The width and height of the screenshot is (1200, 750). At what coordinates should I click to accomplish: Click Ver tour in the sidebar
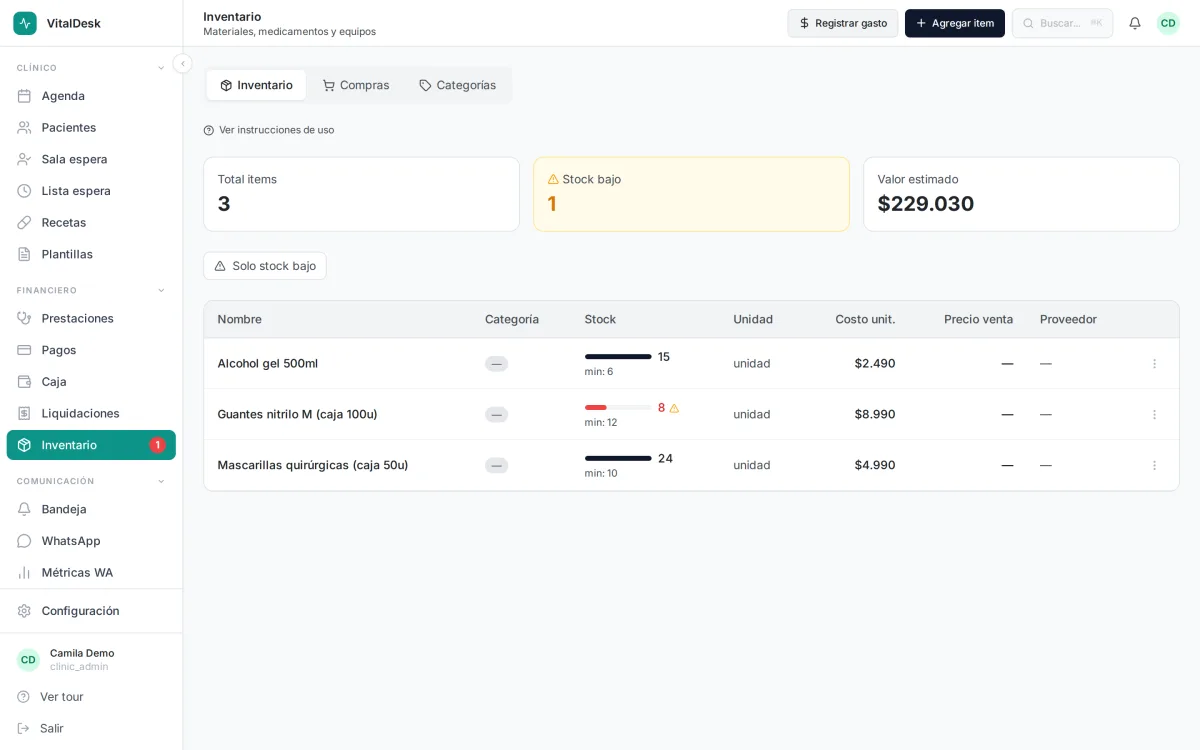click(91, 697)
